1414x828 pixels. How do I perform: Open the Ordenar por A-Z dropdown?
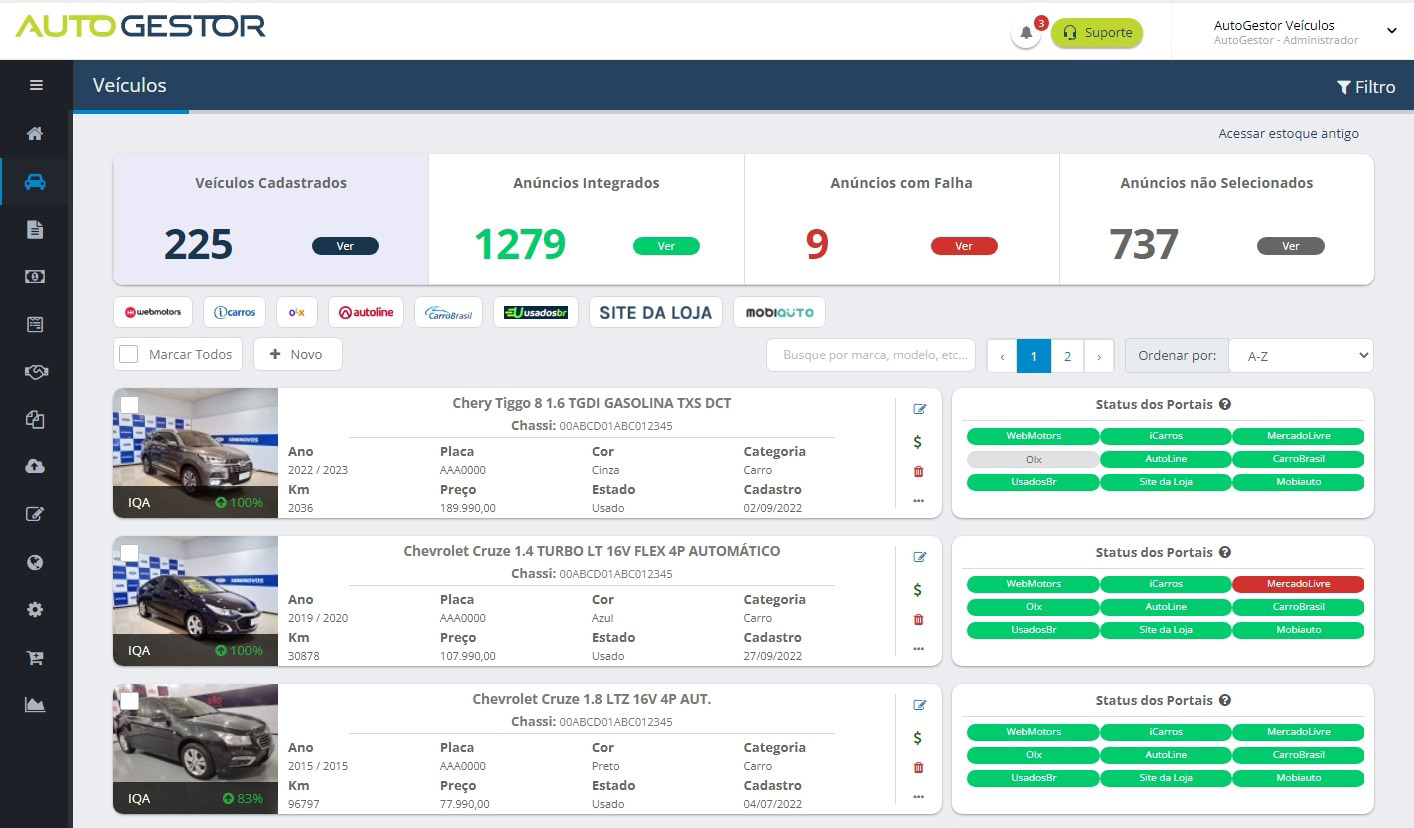click(x=1301, y=355)
